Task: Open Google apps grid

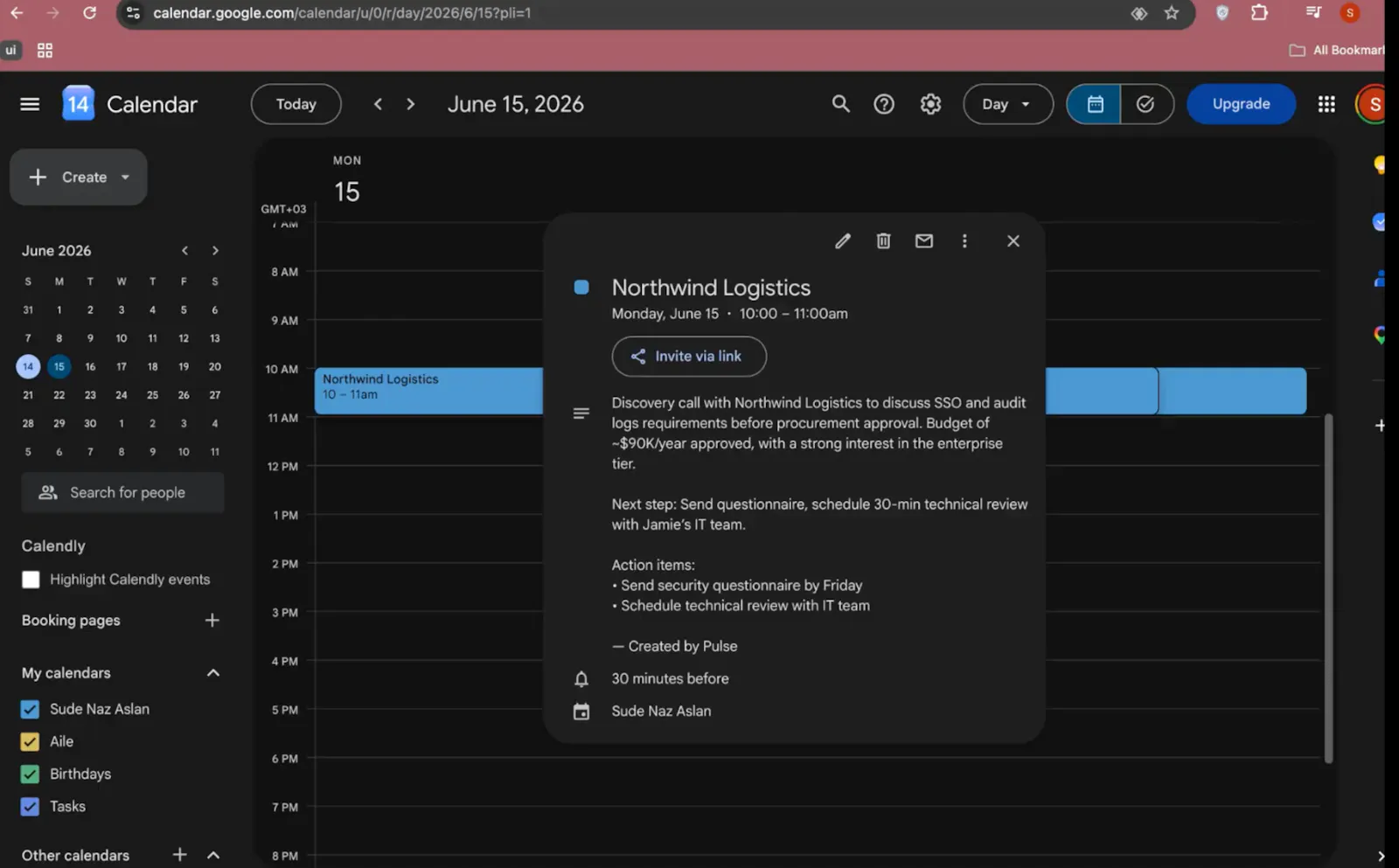Action: click(x=1326, y=104)
